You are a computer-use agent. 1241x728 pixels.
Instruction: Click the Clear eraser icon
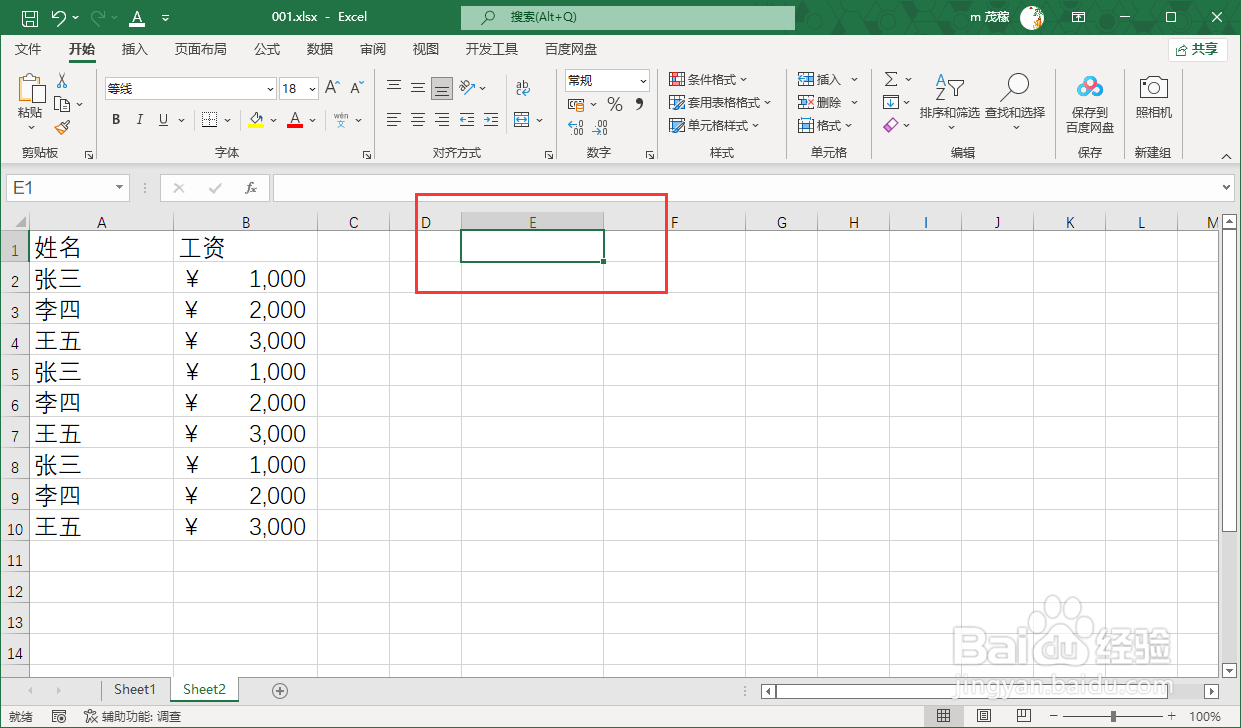pyautogui.click(x=891, y=125)
